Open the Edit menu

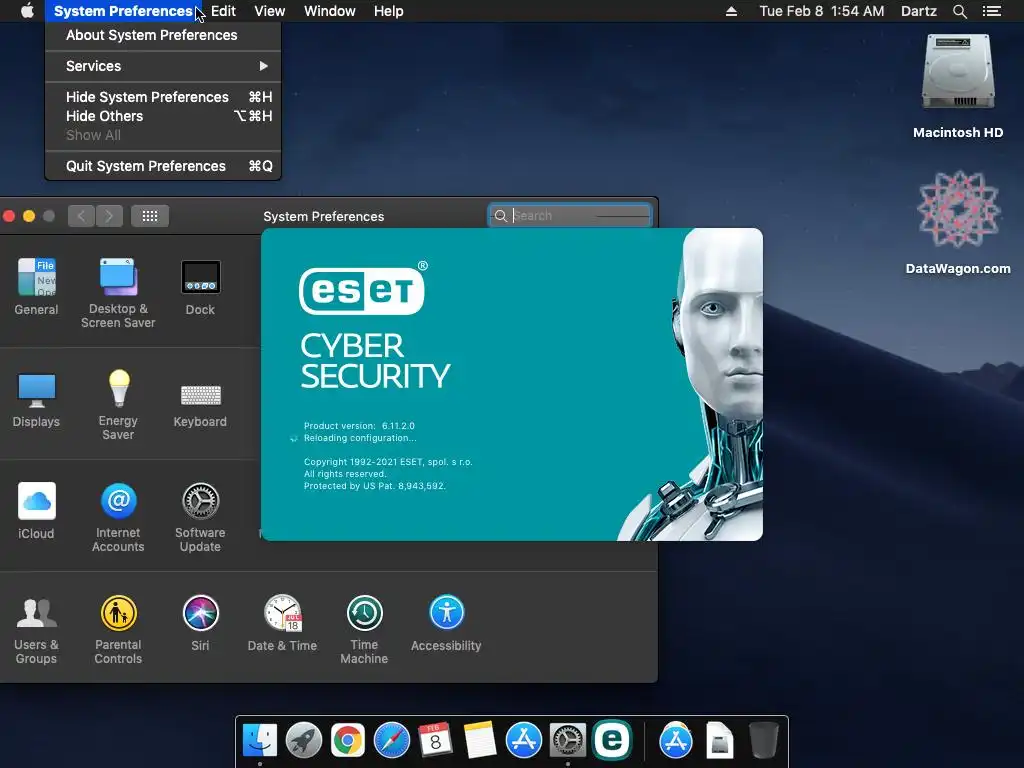point(223,11)
